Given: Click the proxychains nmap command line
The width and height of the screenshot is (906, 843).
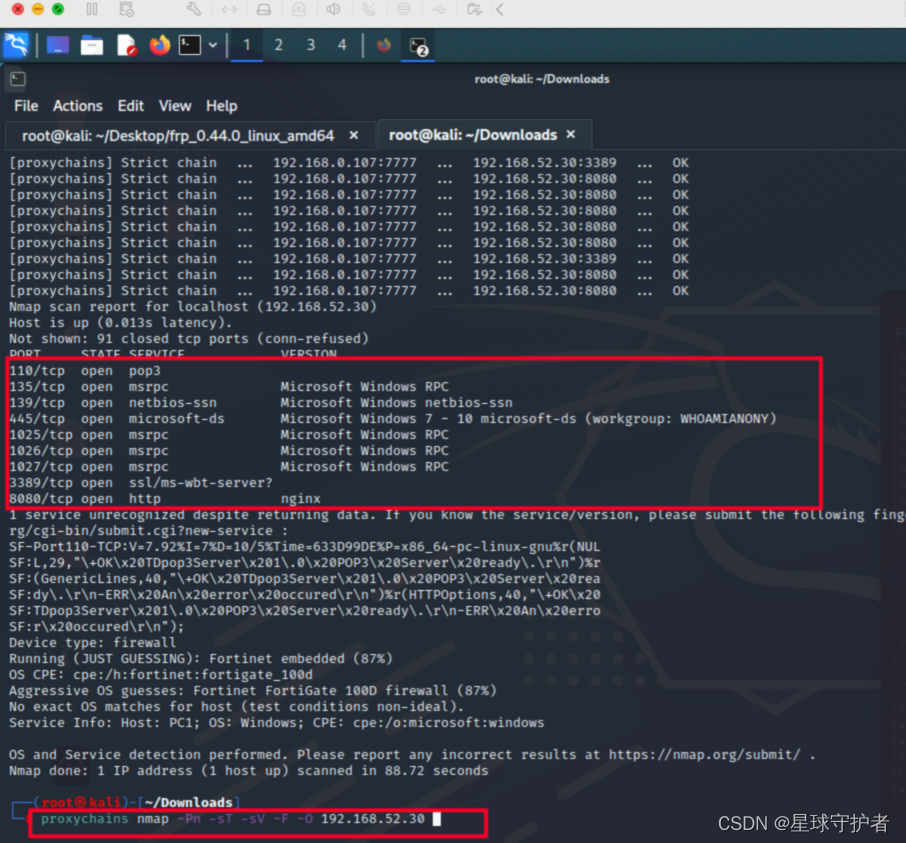Looking at the screenshot, I should pyautogui.click(x=233, y=819).
